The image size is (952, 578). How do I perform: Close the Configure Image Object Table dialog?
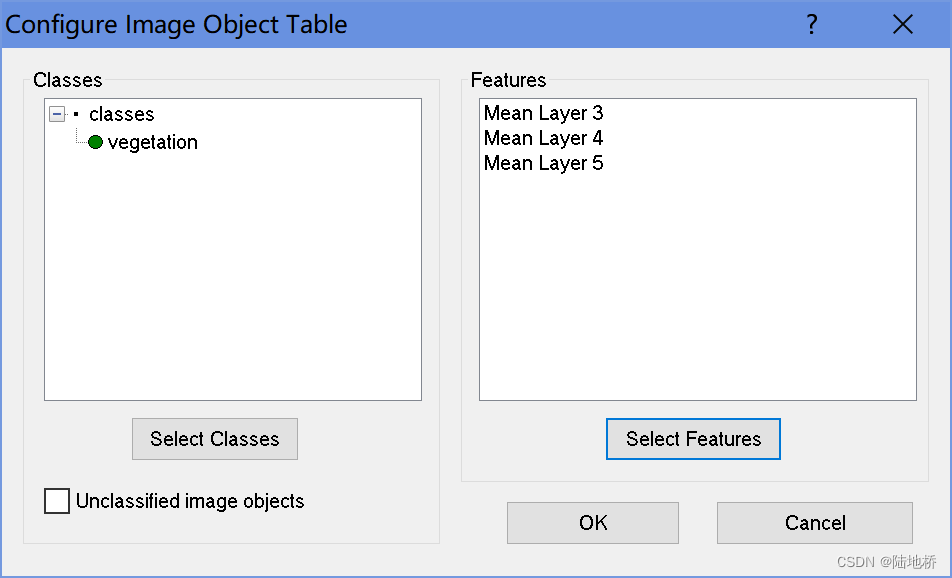point(903,24)
